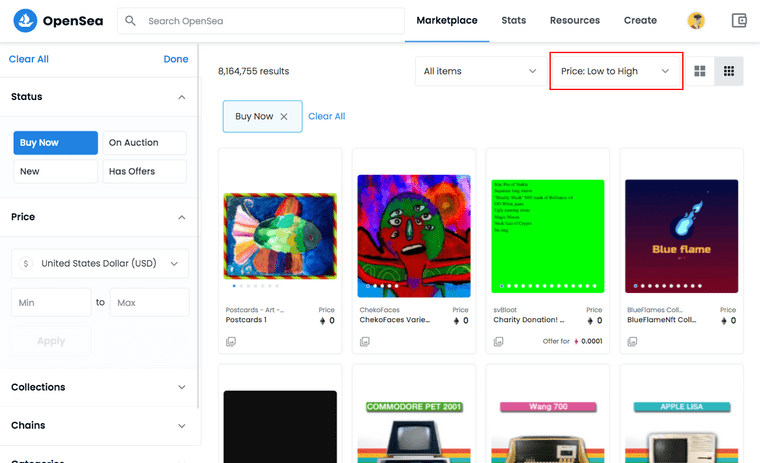Click the Apply price button
This screenshot has height=463, width=760.
pyautogui.click(x=51, y=341)
